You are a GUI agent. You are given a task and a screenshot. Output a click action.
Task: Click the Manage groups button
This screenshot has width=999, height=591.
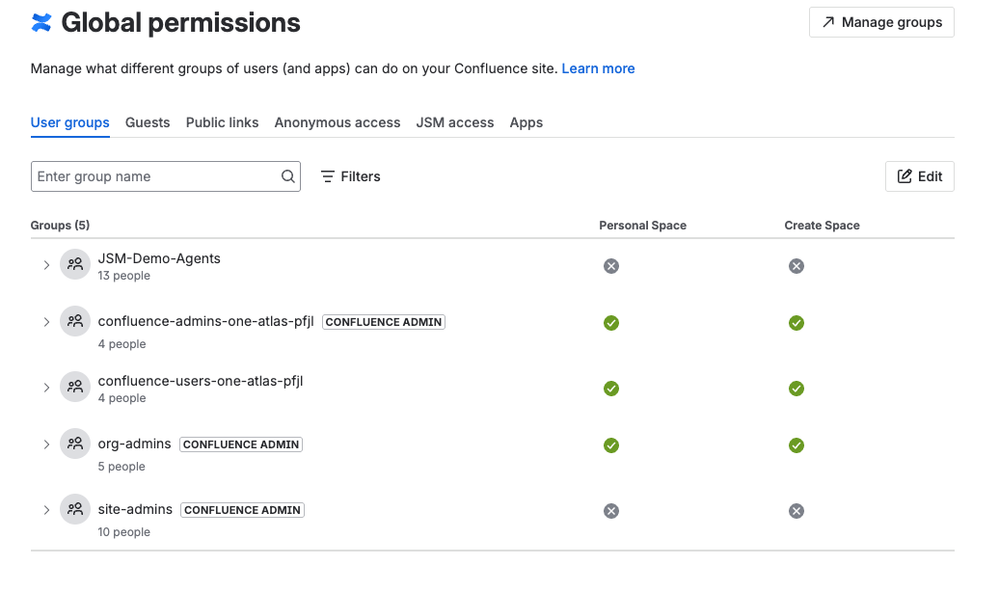pyautogui.click(x=881, y=22)
